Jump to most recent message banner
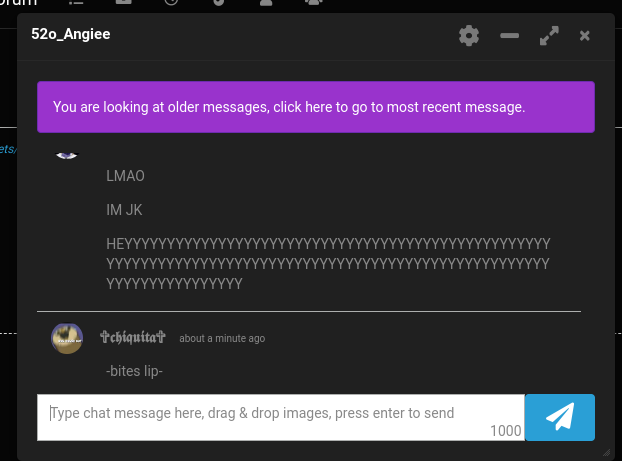This screenshot has height=461, width=622. [x=316, y=107]
